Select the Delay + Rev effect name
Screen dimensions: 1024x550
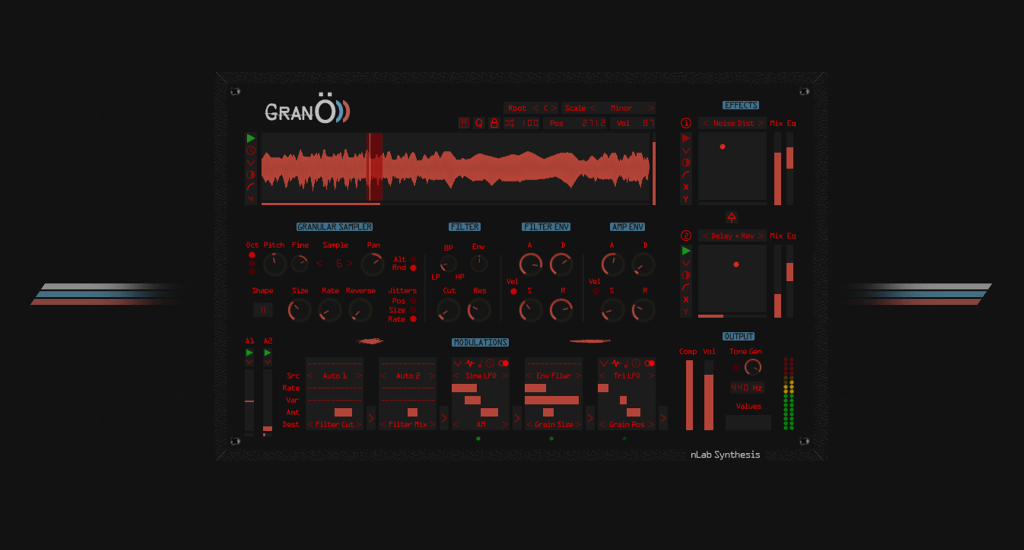click(x=731, y=236)
